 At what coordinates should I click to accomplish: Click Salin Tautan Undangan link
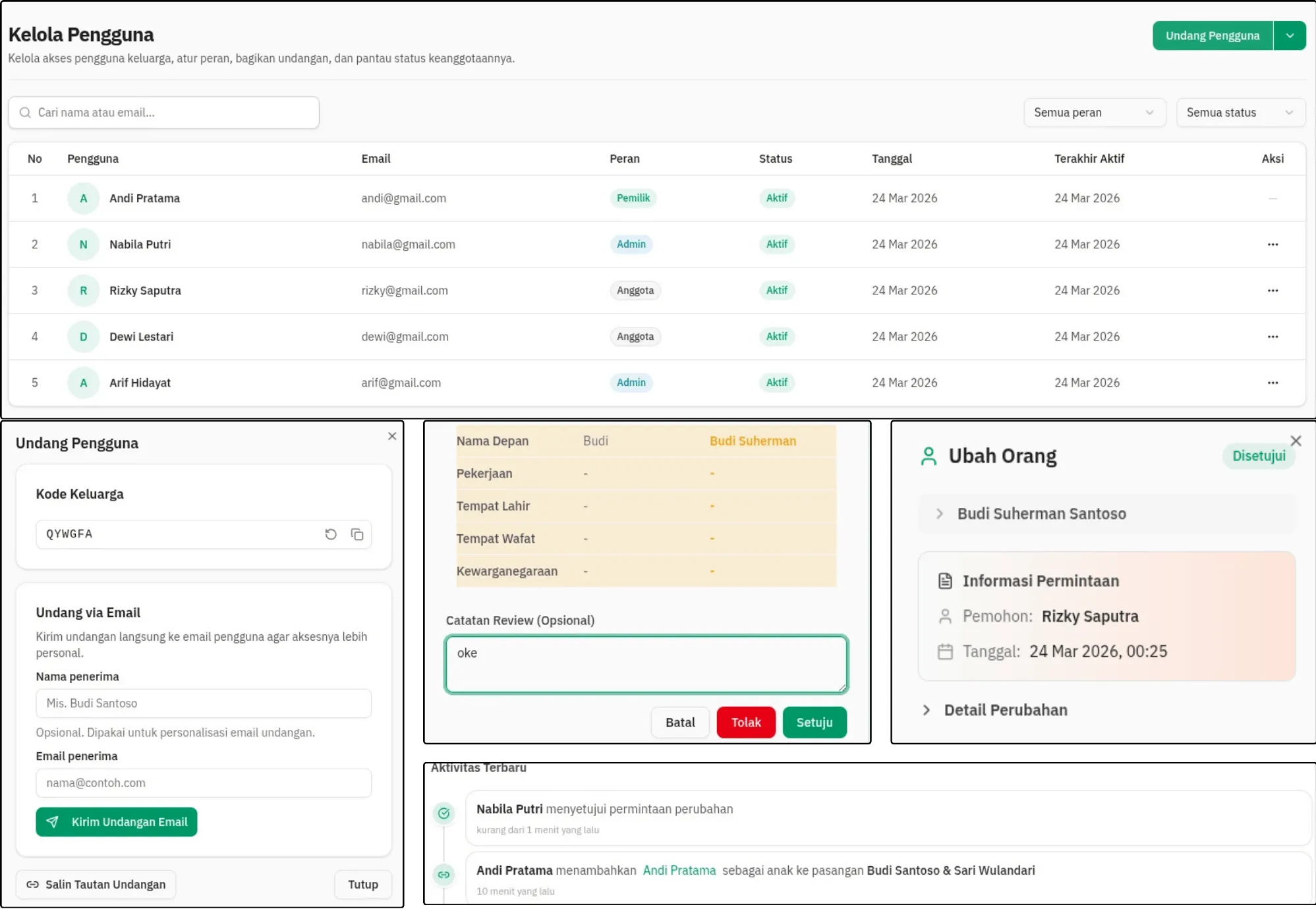96,884
